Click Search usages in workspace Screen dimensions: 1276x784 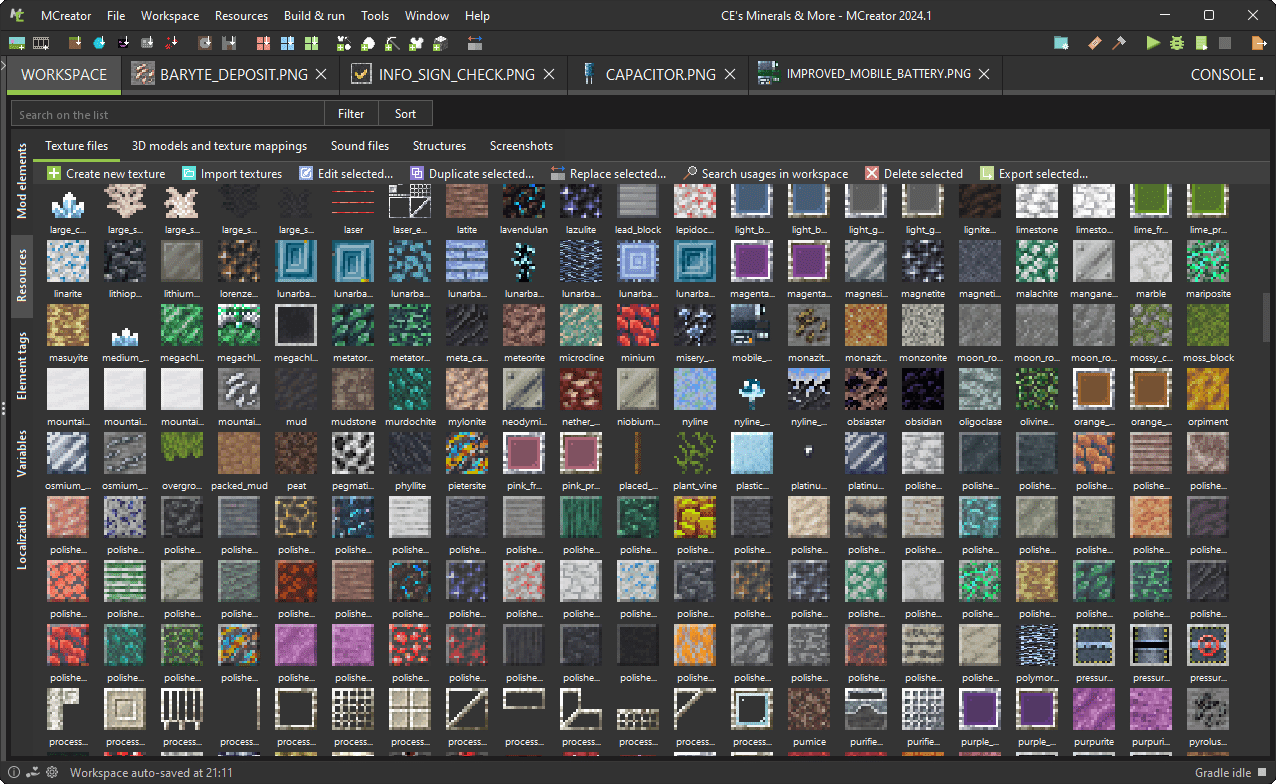765,173
